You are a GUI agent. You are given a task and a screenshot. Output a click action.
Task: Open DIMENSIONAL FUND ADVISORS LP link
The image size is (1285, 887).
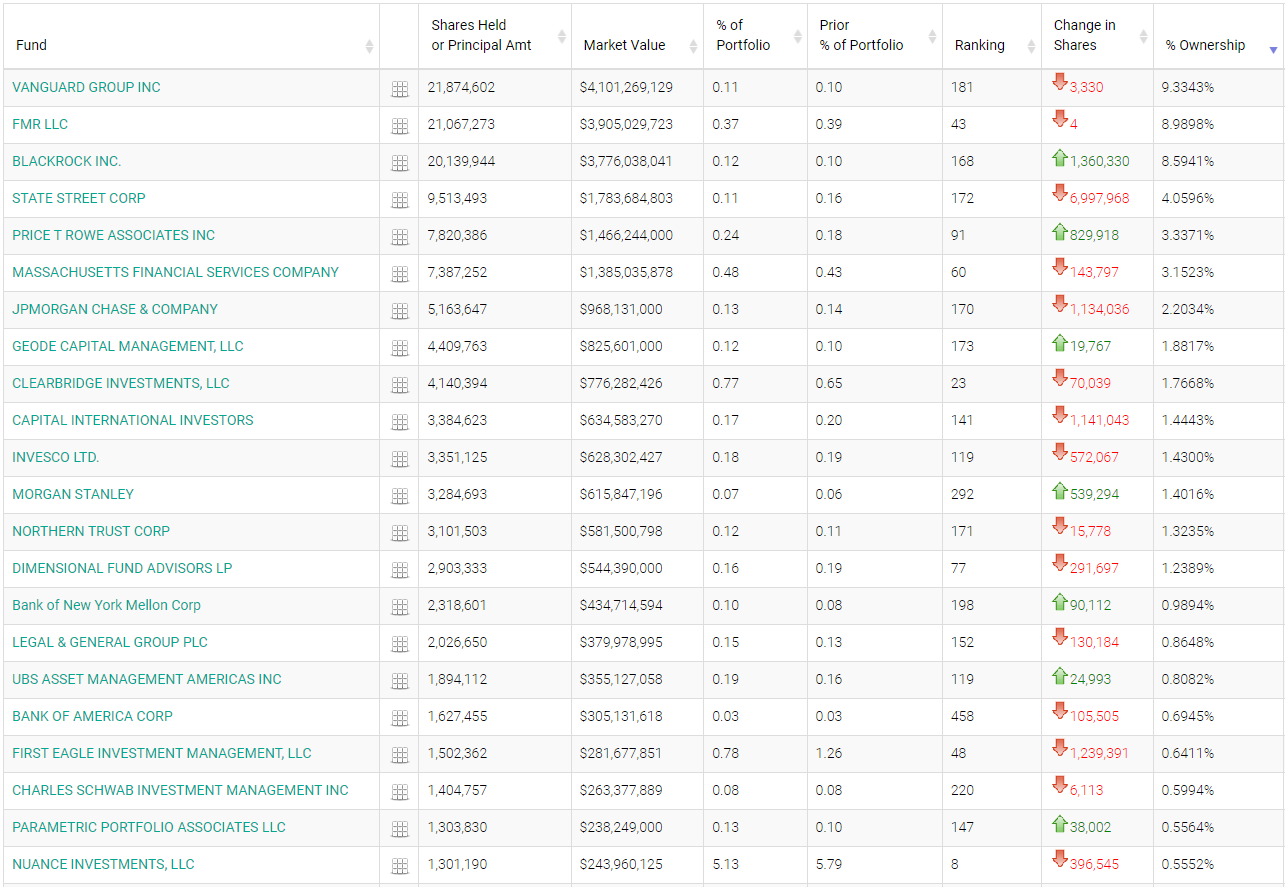[x=122, y=568]
